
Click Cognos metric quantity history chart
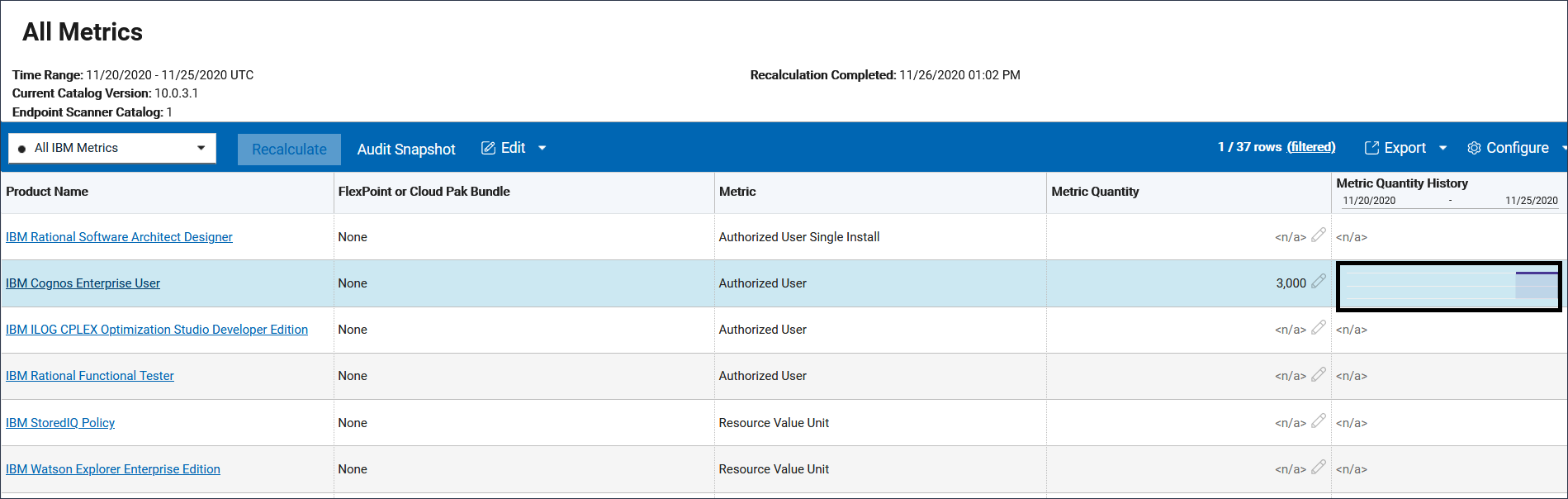[1449, 286]
